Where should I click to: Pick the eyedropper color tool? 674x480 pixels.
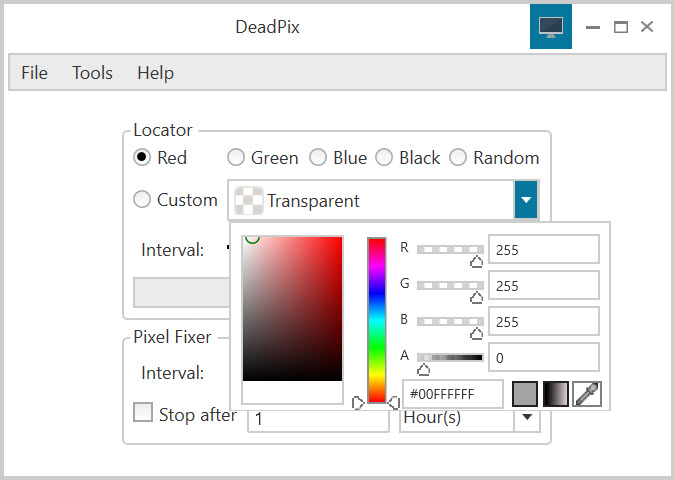pos(587,394)
